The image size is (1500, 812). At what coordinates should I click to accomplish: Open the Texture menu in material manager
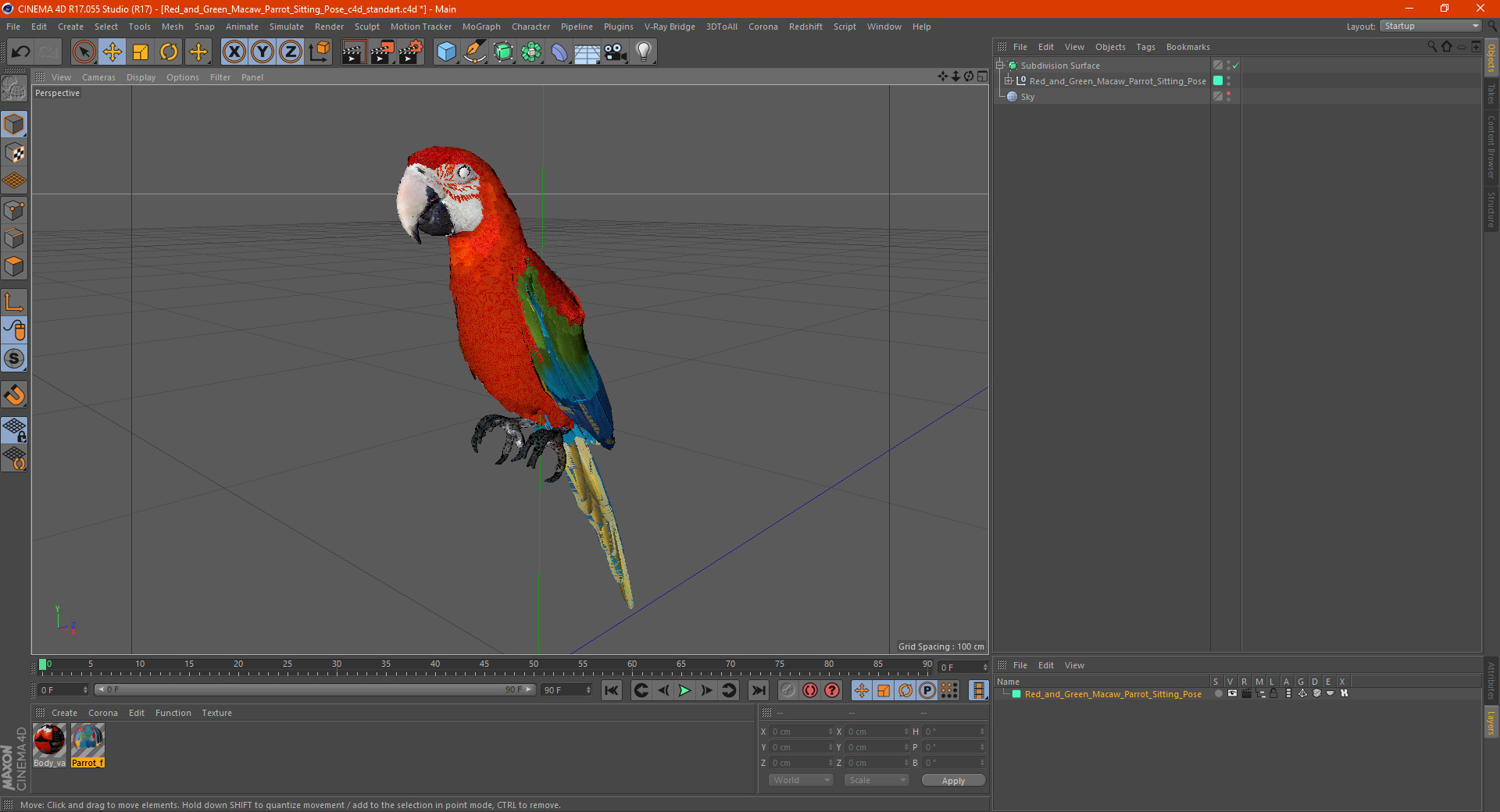pos(216,713)
